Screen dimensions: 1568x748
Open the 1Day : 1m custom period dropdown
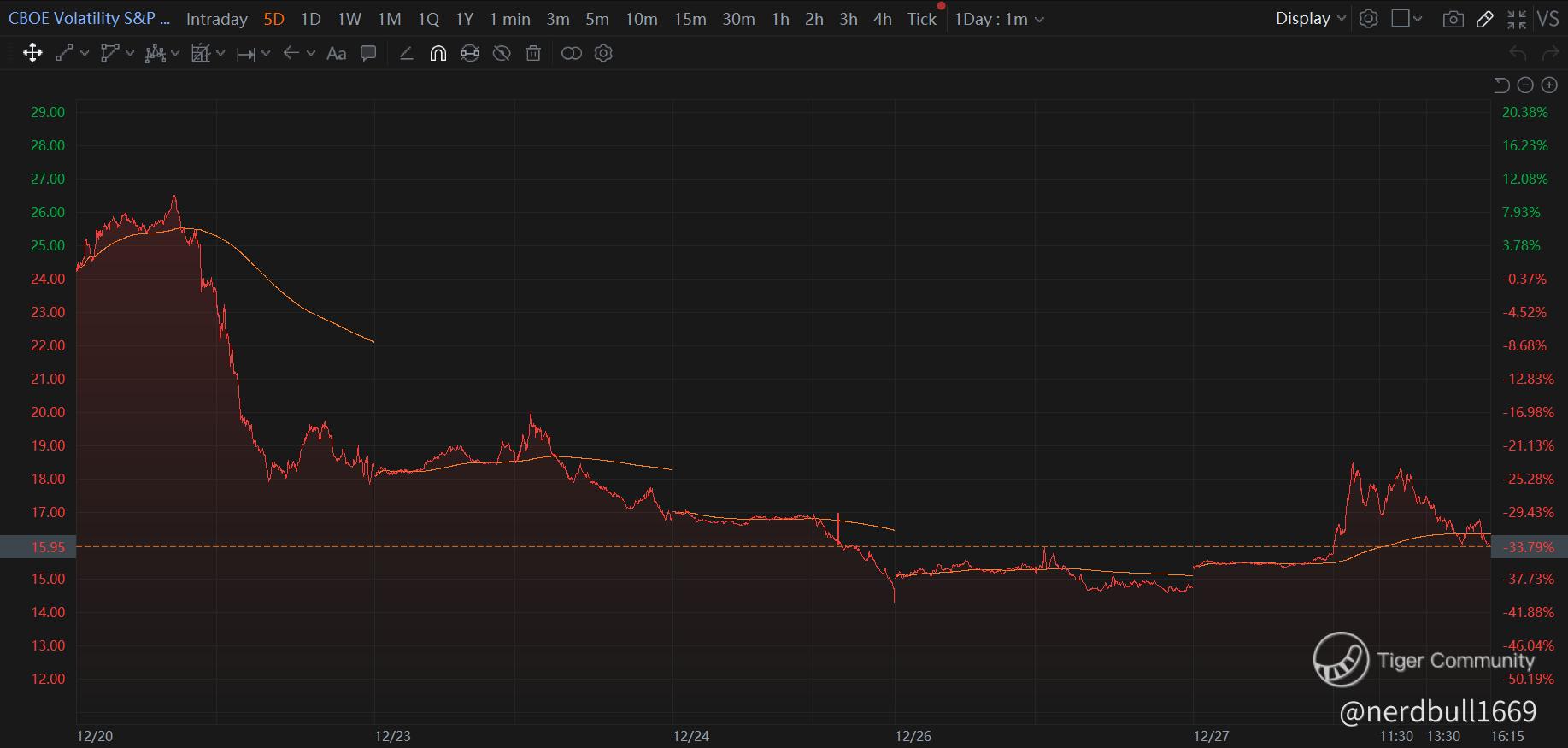point(999,19)
